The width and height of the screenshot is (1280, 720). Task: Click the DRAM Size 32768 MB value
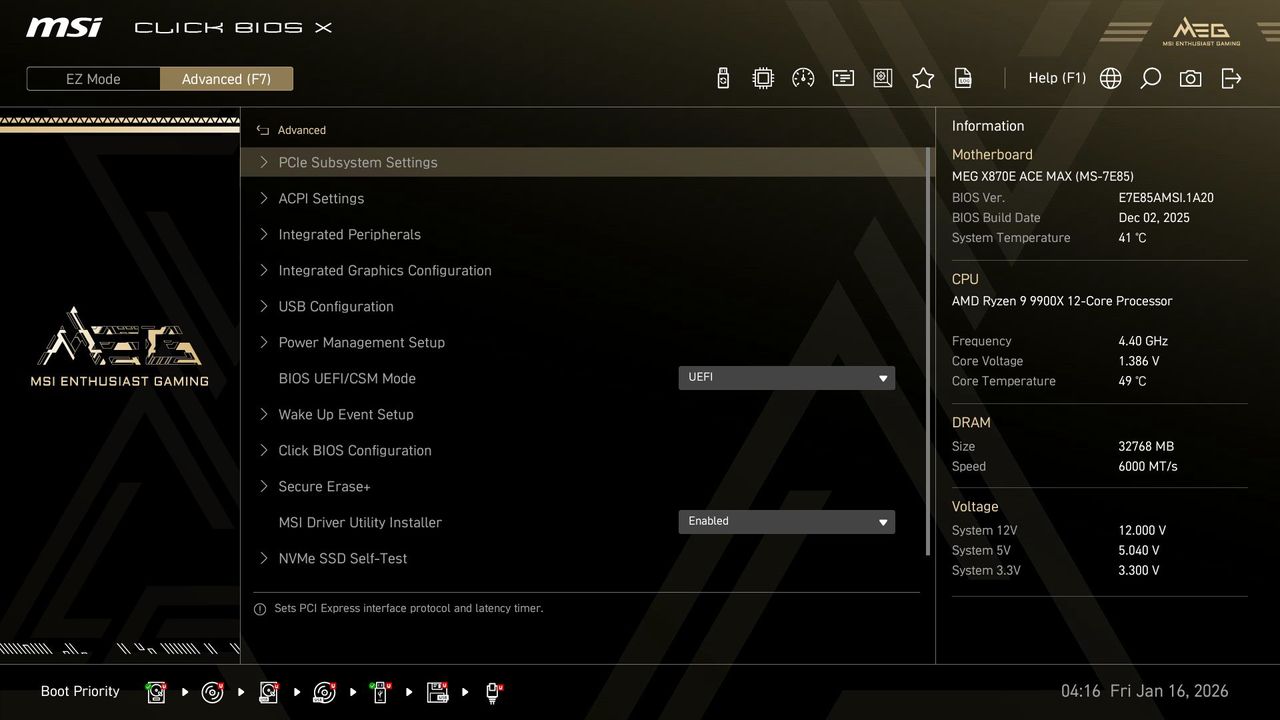1146,446
